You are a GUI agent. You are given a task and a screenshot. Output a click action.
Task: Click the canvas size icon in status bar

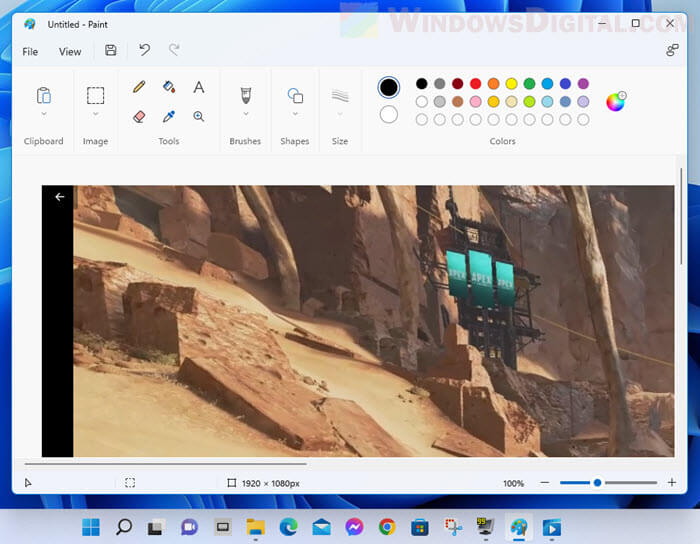click(231, 482)
